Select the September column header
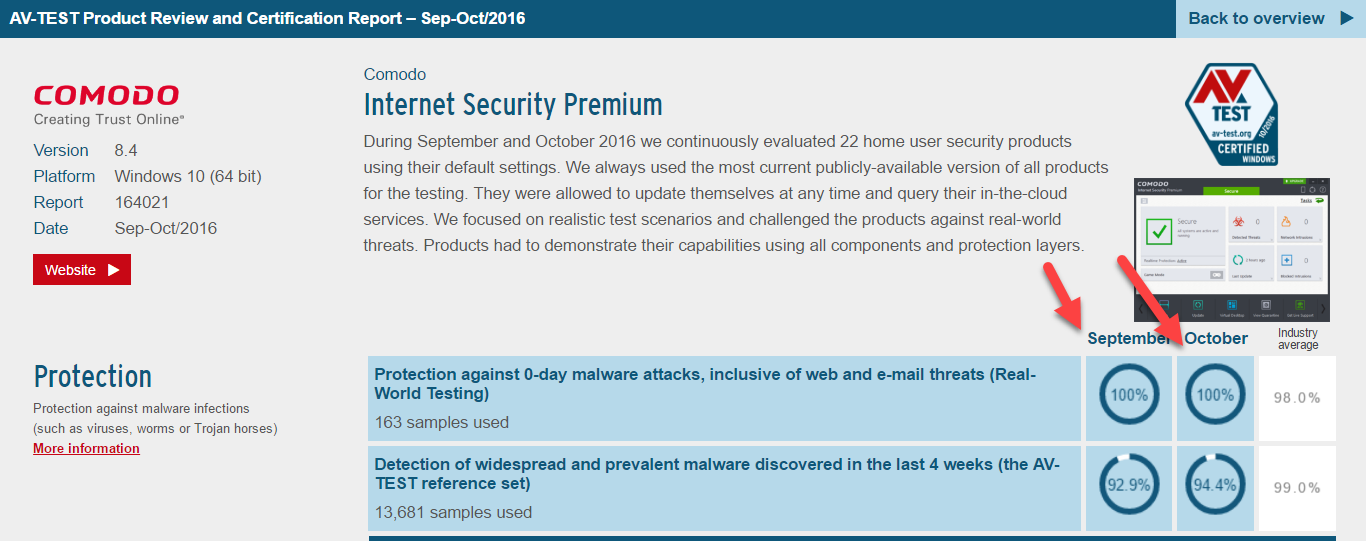The image size is (1367, 541). click(x=1129, y=338)
